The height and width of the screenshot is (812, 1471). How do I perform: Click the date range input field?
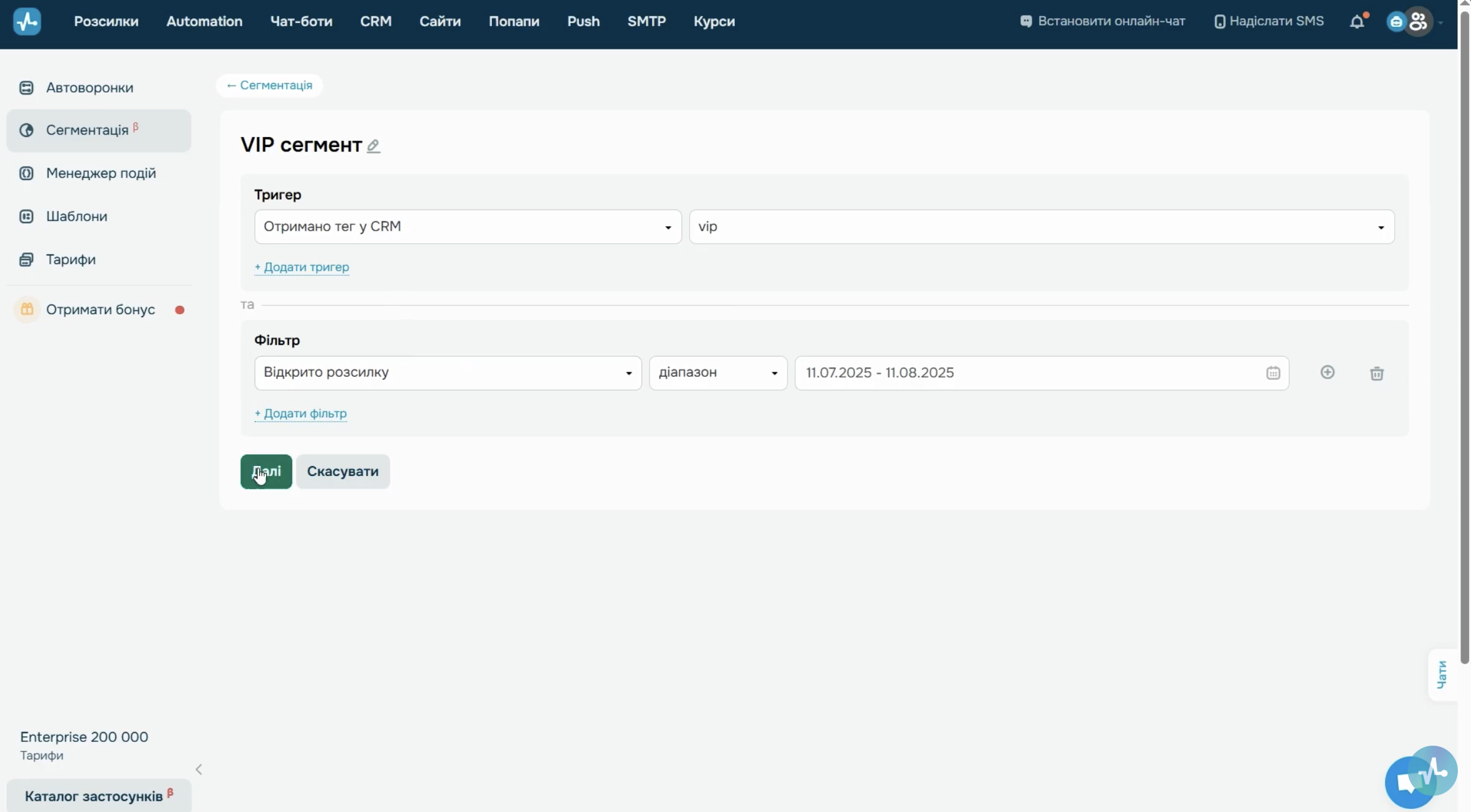[x=1042, y=373]
